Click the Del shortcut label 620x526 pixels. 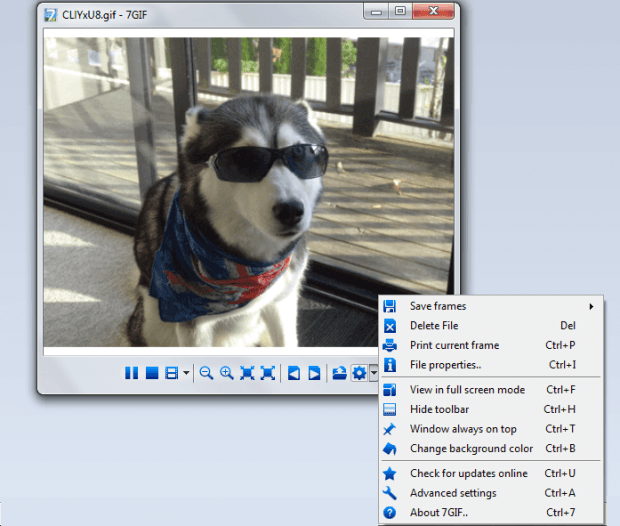click(568, 325)
